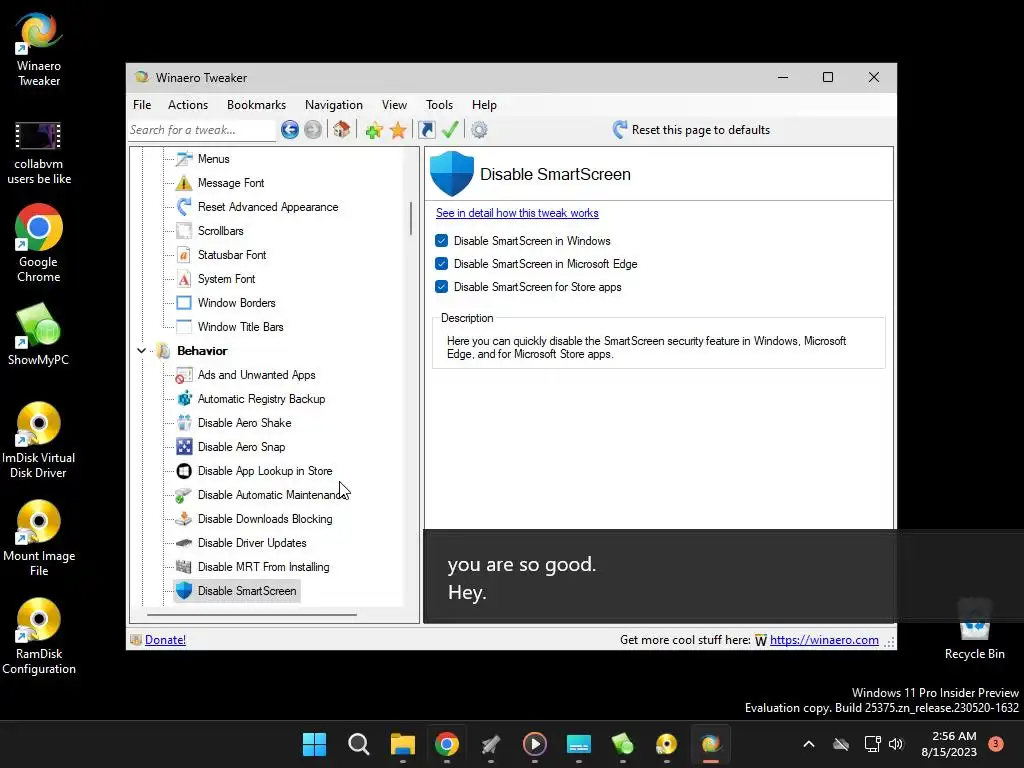
Task: Click the Reset Advanced Appearance icon
Action: [184, 207]
